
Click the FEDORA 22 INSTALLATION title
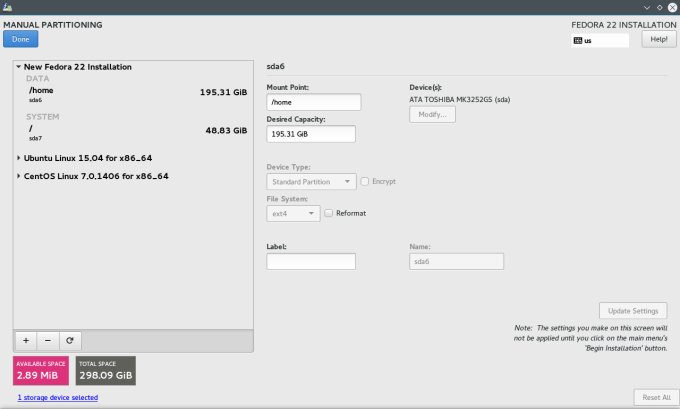tap(624, 25)
